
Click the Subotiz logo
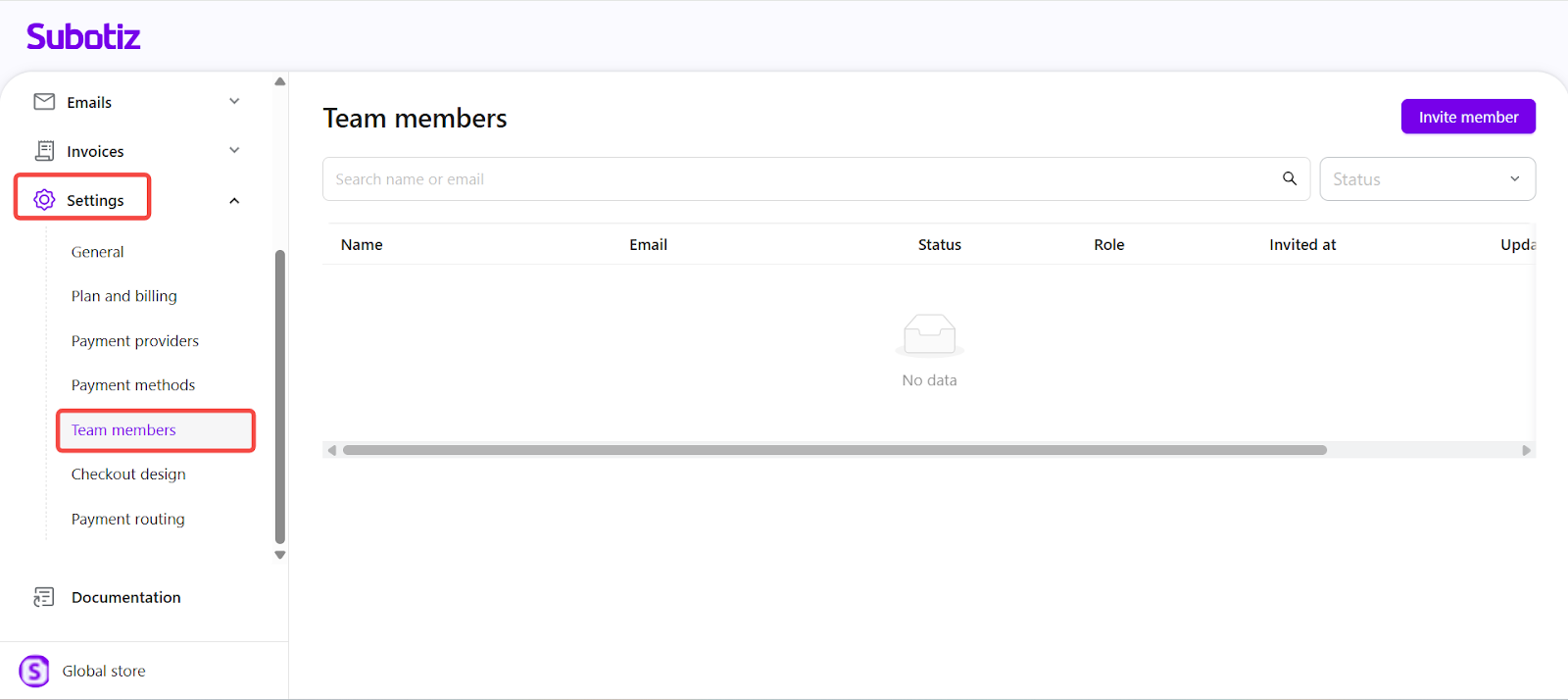[x=83, y=37]
